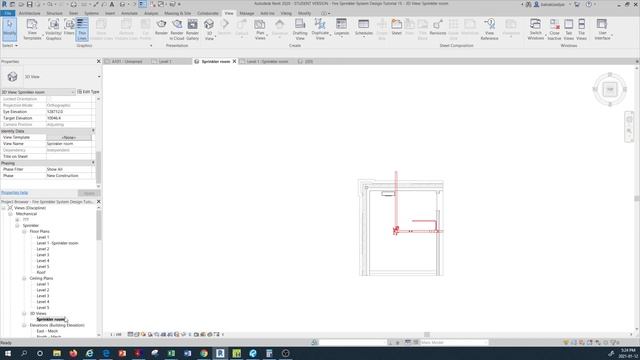This screenshot has width=640, height=360.
Task: Switch to the Collaborate ribbon tab
Action: tap(208, 13)
